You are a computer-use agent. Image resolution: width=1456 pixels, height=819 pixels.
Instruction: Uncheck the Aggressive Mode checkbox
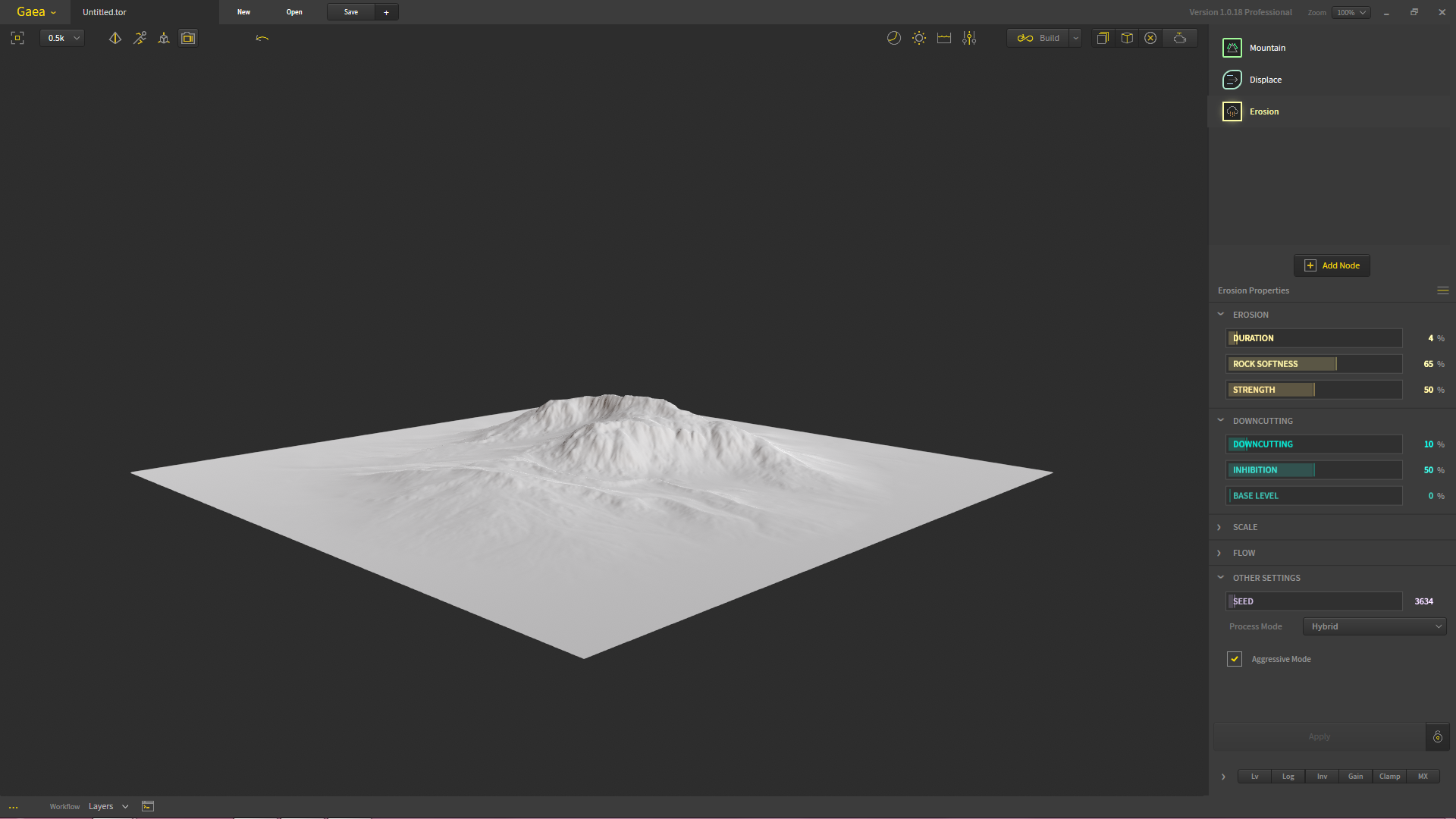(1235, 659)
